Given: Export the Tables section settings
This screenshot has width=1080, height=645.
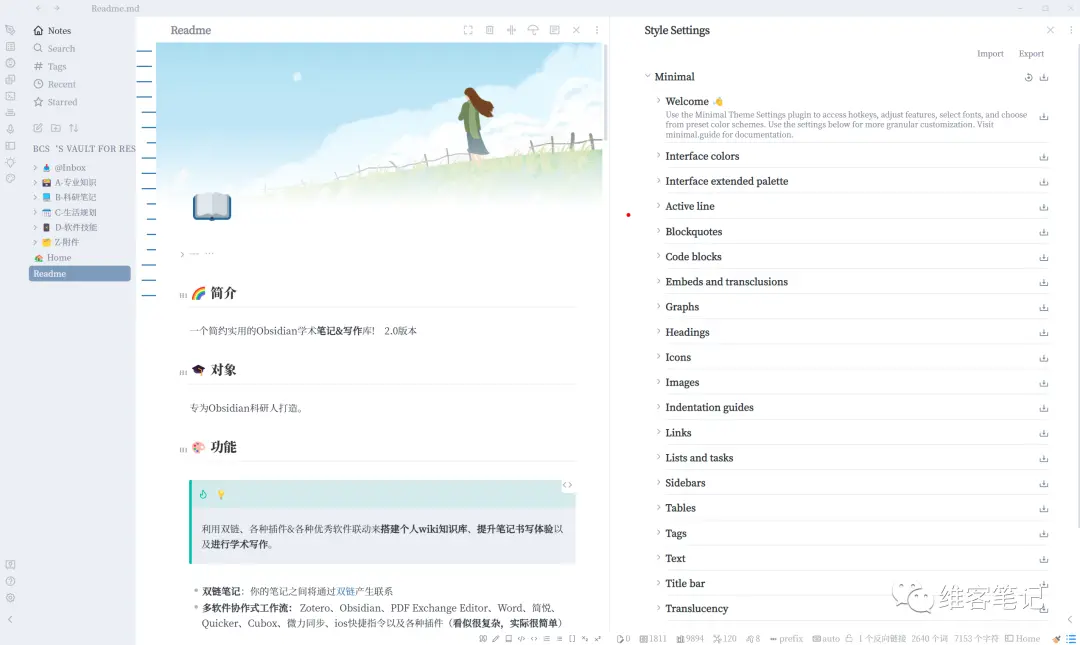Looking at the screenshot, I should click(1044, 509).
